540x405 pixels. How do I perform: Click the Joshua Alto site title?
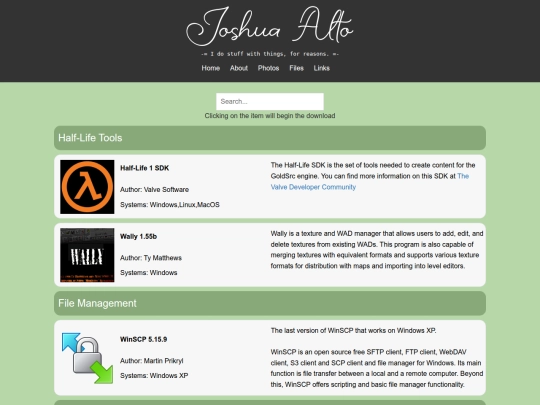(270, 26)
